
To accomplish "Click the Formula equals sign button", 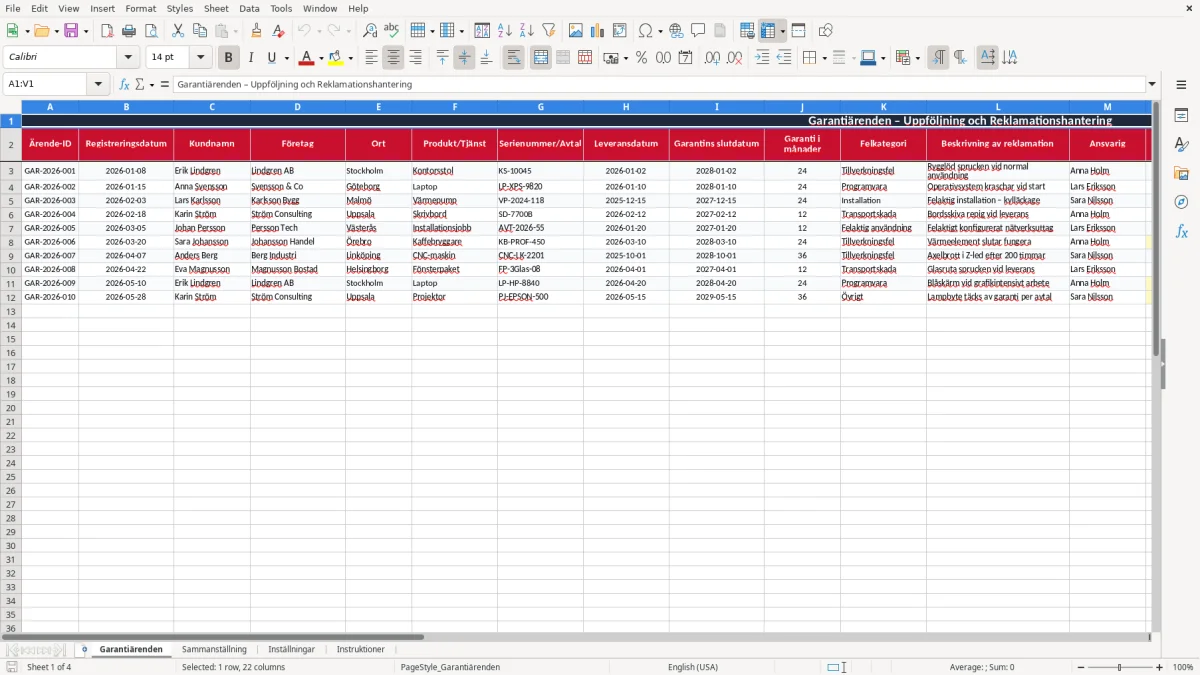I will (165, 84).
